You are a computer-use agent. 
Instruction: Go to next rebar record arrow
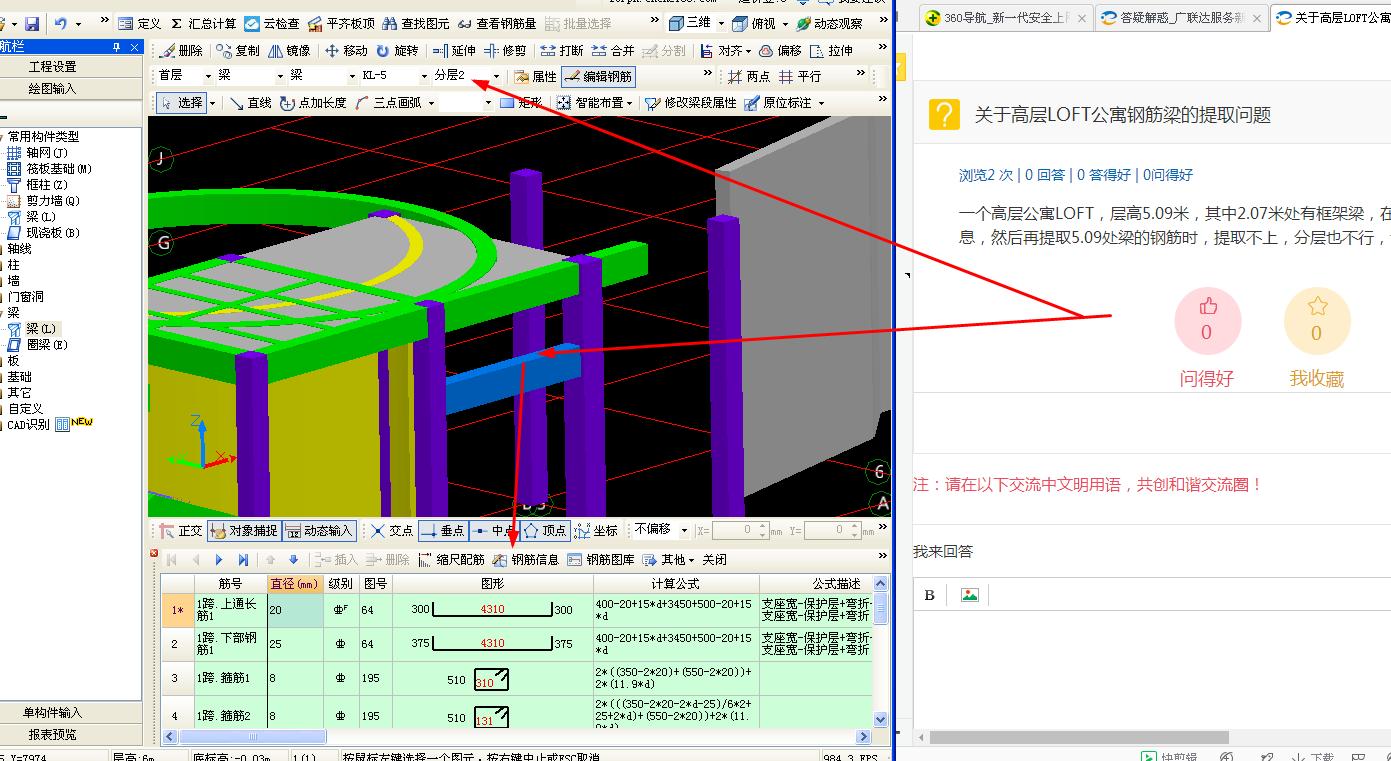(219, 560)
